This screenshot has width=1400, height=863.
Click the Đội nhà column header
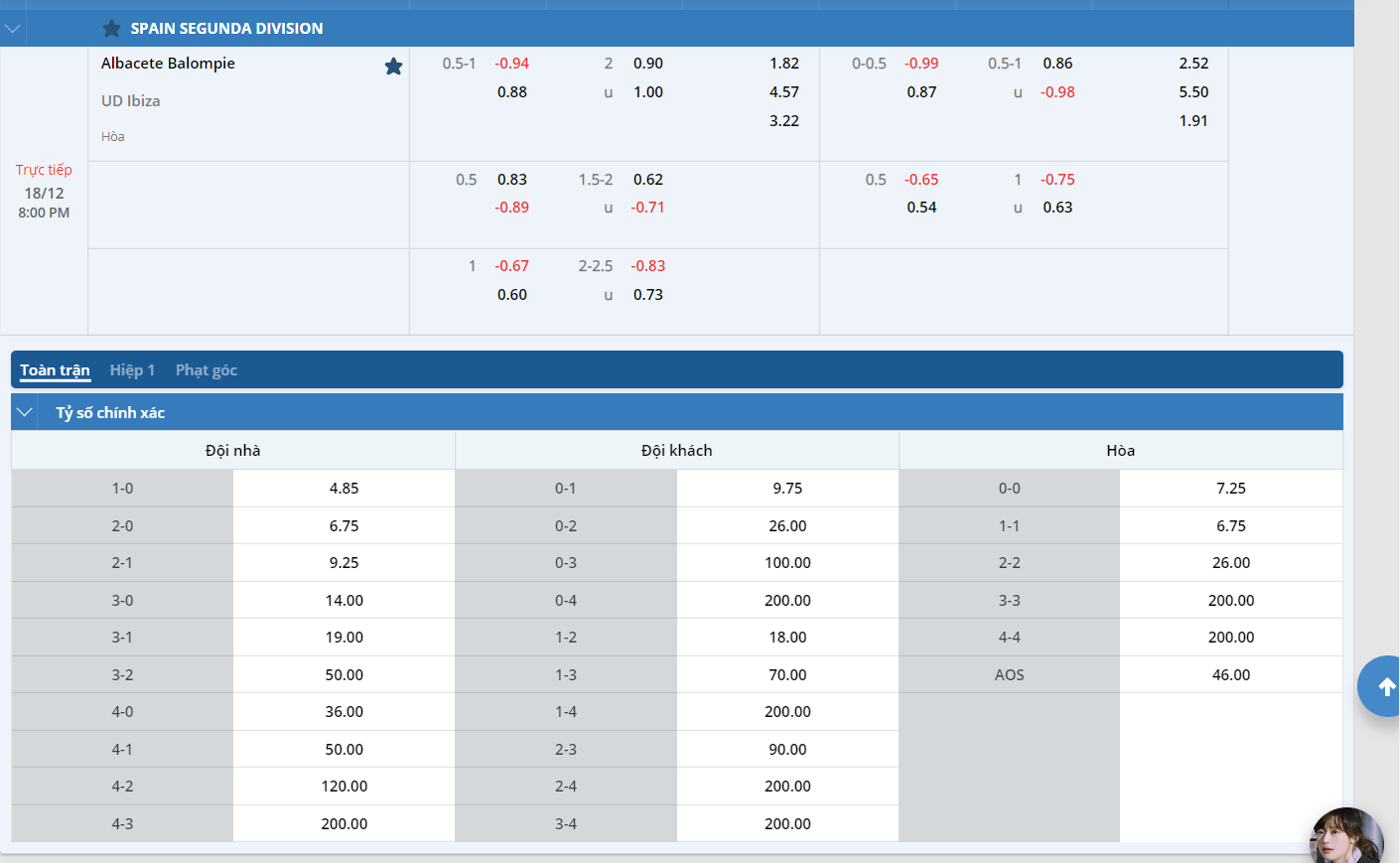click(233, 451)
